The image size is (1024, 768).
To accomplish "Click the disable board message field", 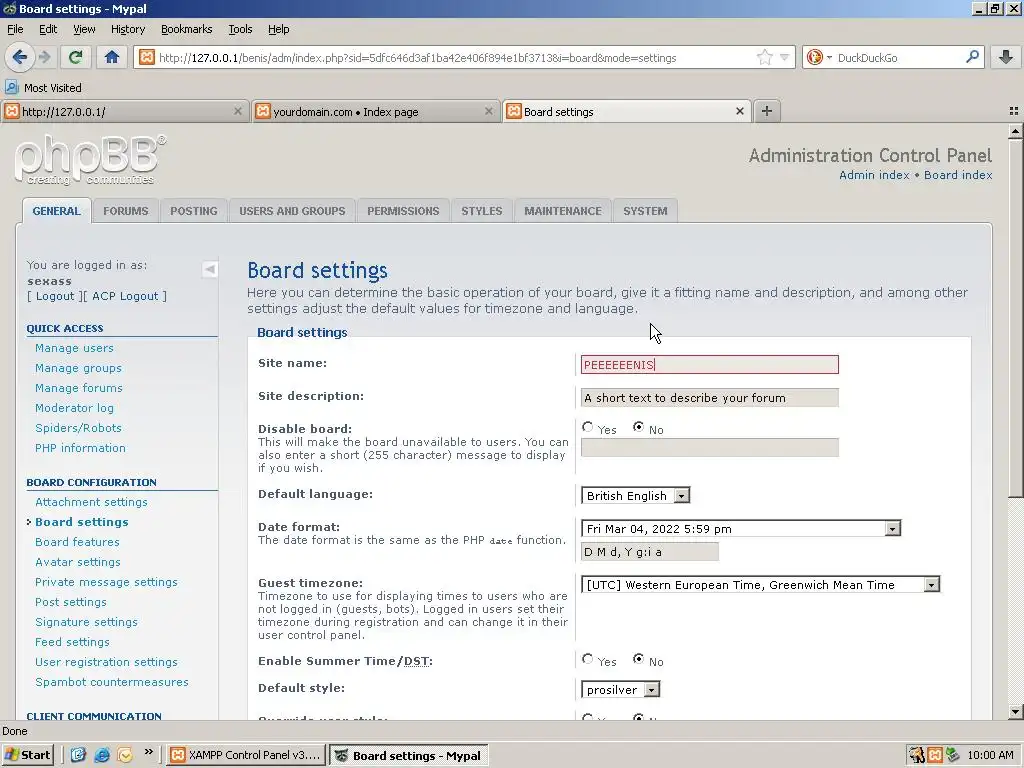I will coord(710,447).
